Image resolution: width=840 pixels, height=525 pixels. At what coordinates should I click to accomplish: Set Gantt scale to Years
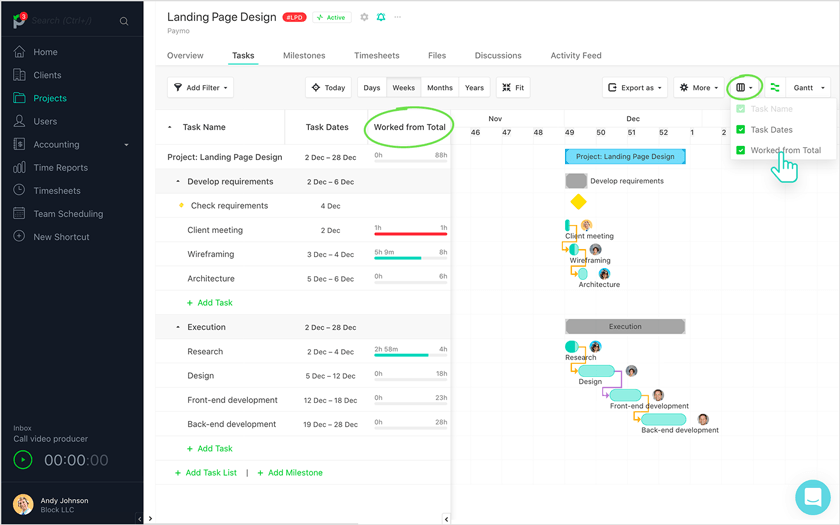point(474,87)
